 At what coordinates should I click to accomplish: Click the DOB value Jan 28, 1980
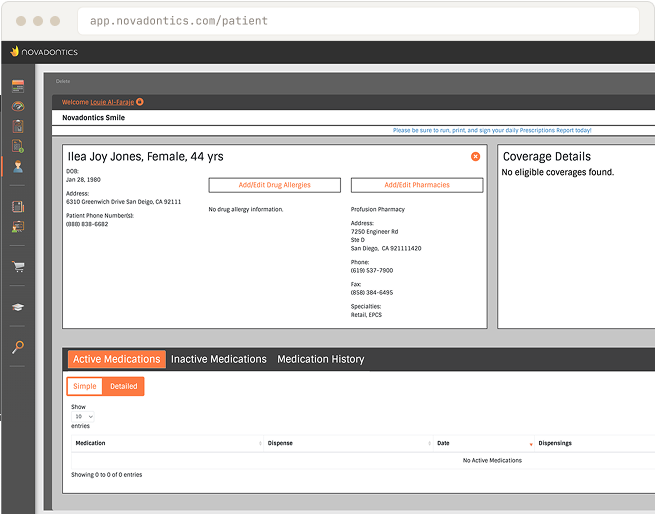tap(83, 180)
